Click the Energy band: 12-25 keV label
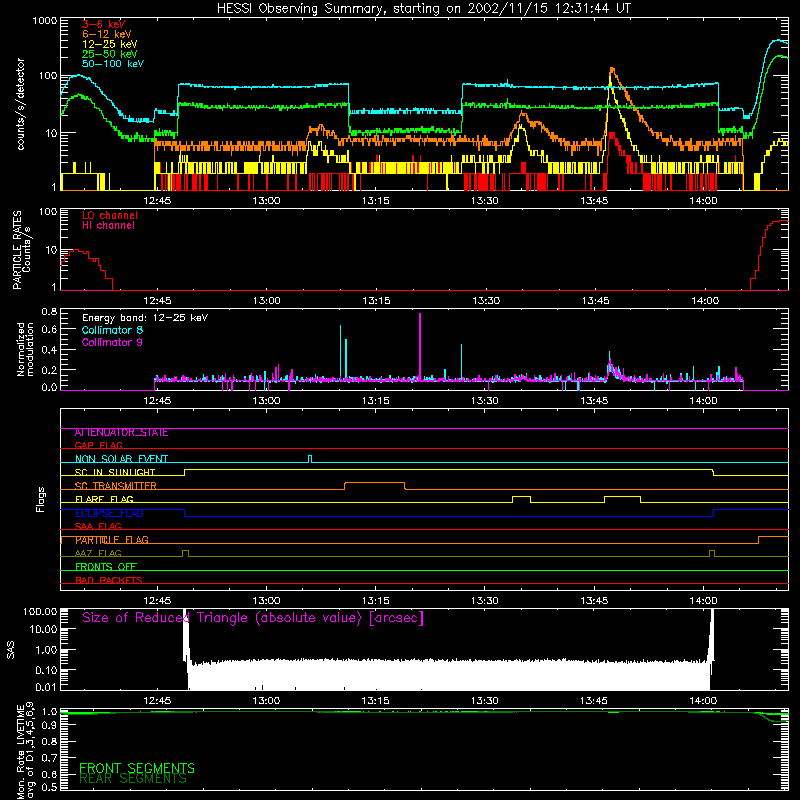This screenshot has width=800, height=800. point(145,318)
